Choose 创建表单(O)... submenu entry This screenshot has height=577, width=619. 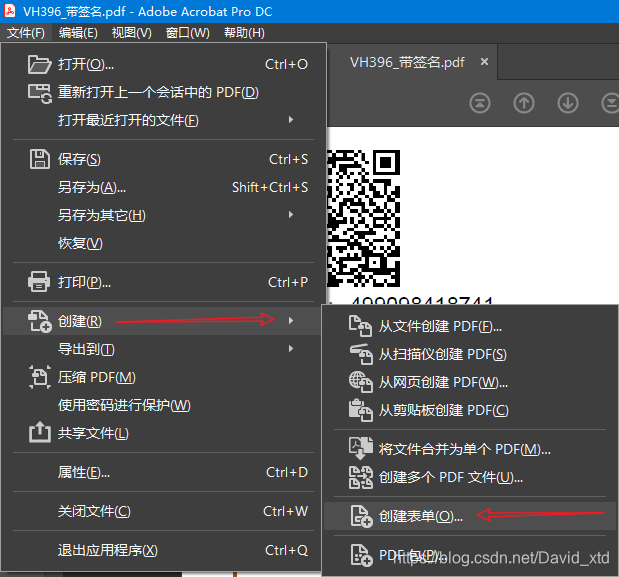coord(470,516)
